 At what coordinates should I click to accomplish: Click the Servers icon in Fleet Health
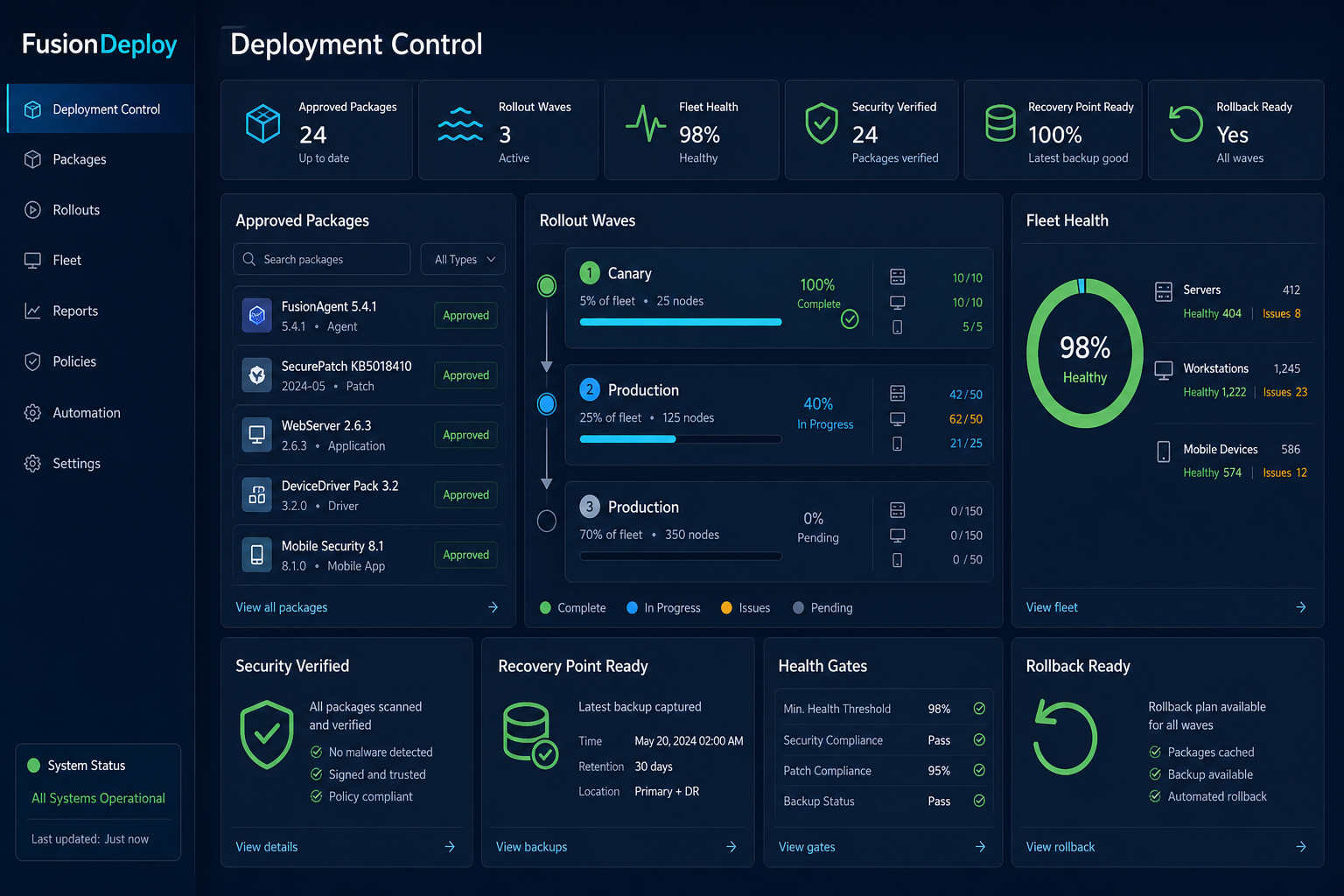[1164, 291]
